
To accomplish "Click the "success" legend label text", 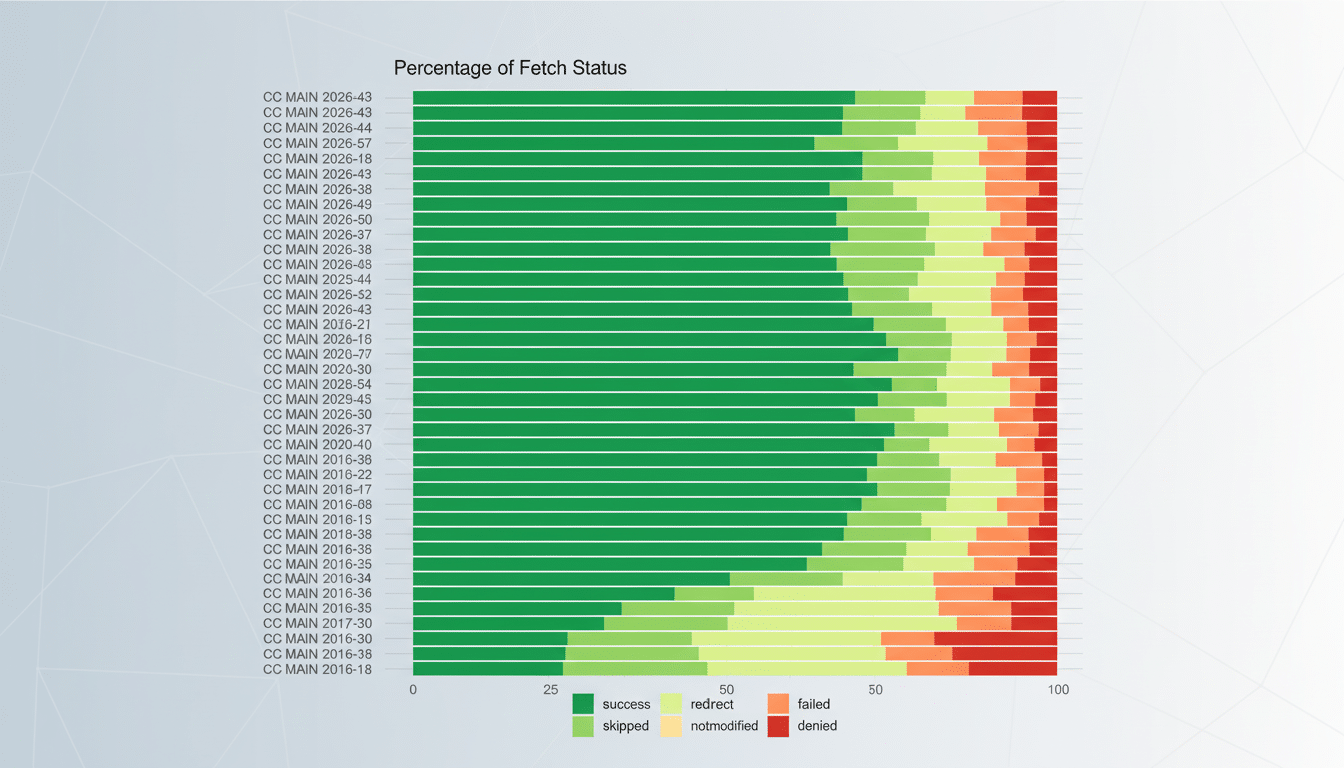I will pyautogui.click(x=627, y=704).
